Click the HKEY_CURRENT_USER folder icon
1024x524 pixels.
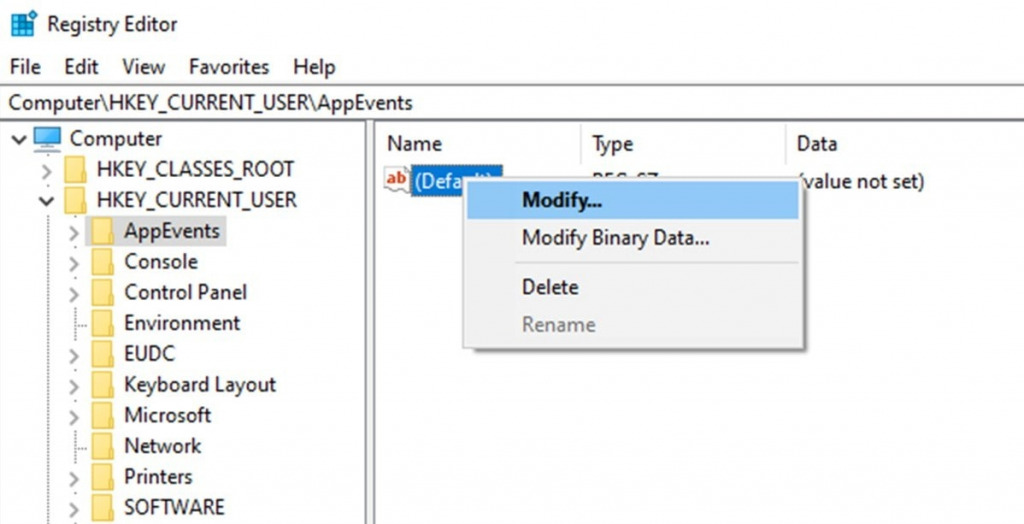point(75,200)
